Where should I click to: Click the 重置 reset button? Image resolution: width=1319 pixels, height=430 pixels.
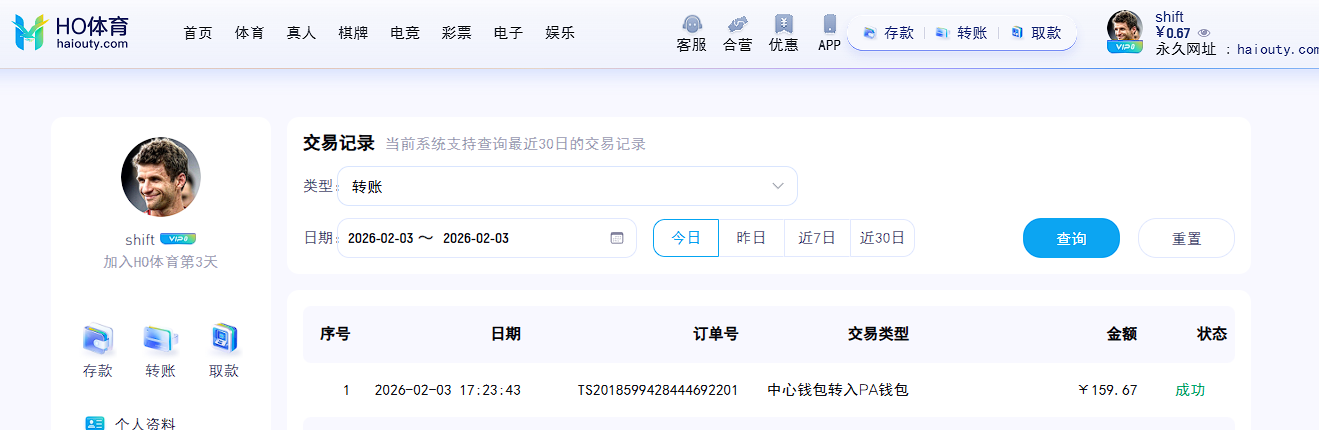1186,238
